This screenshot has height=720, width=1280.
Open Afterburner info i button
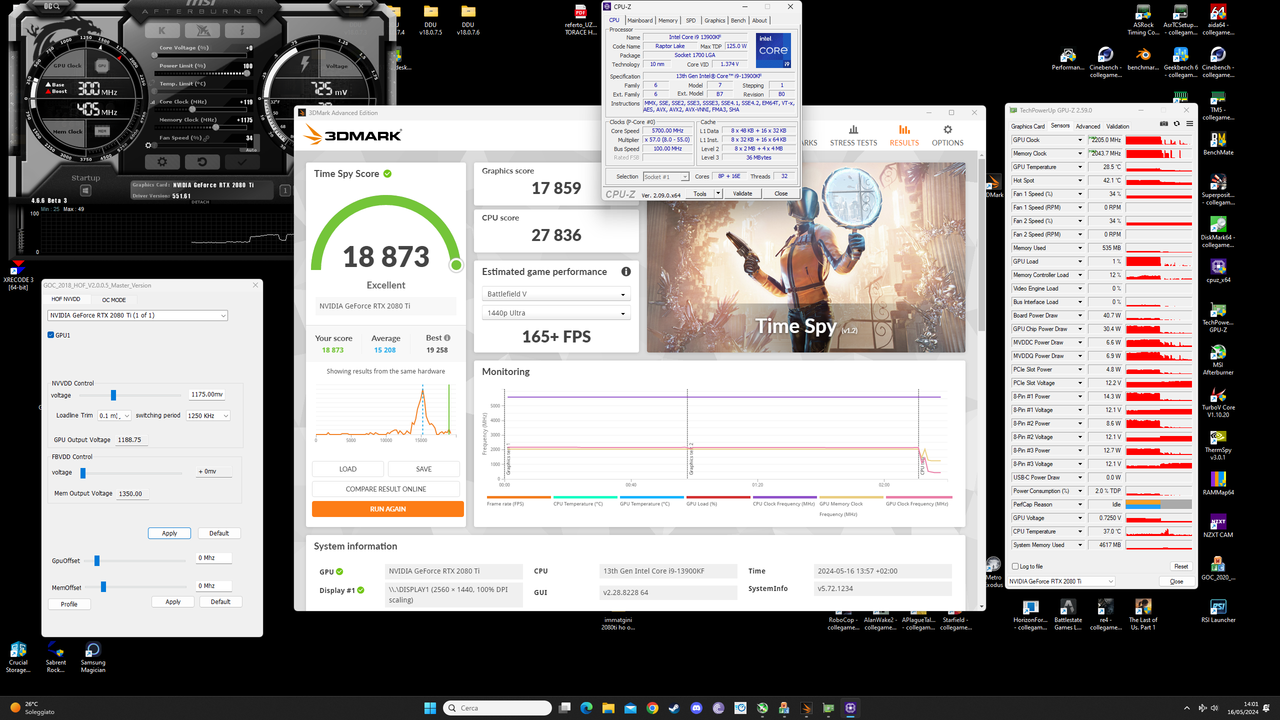tap(241, 30)
